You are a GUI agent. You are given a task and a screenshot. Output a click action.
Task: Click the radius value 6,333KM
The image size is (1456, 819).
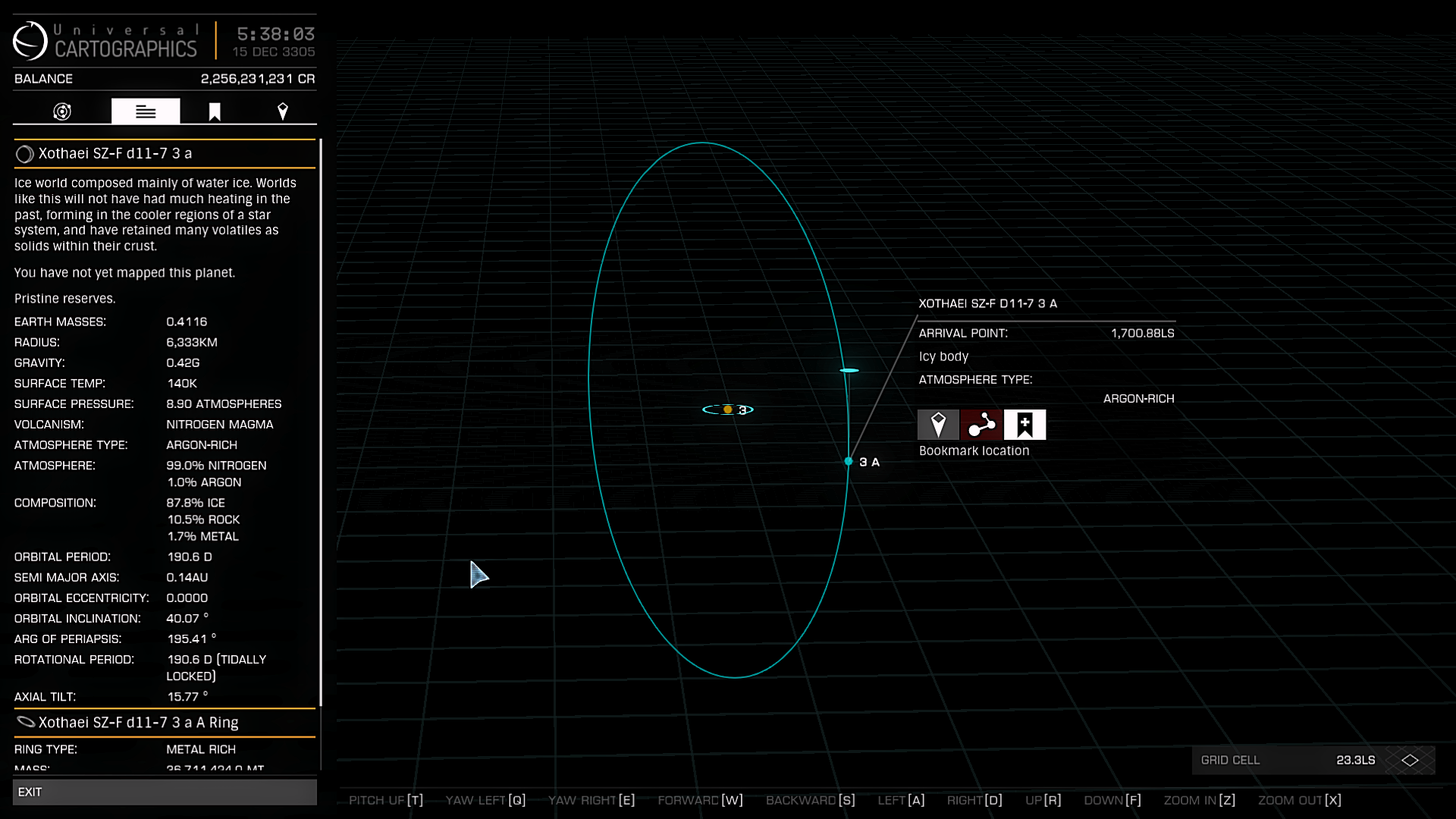(x=192, y=343)
